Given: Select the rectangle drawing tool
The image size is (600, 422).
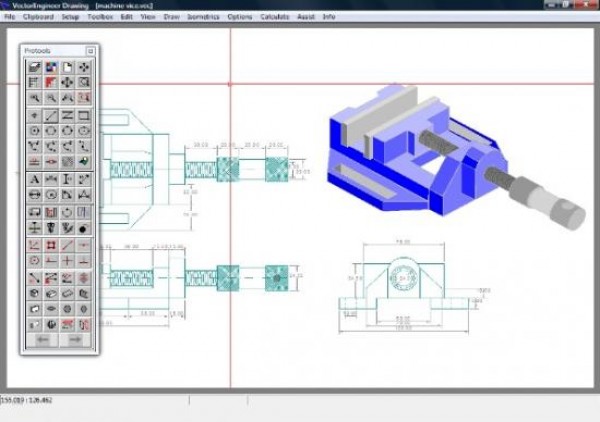Looking at the screenshot, I should [84, 115].
